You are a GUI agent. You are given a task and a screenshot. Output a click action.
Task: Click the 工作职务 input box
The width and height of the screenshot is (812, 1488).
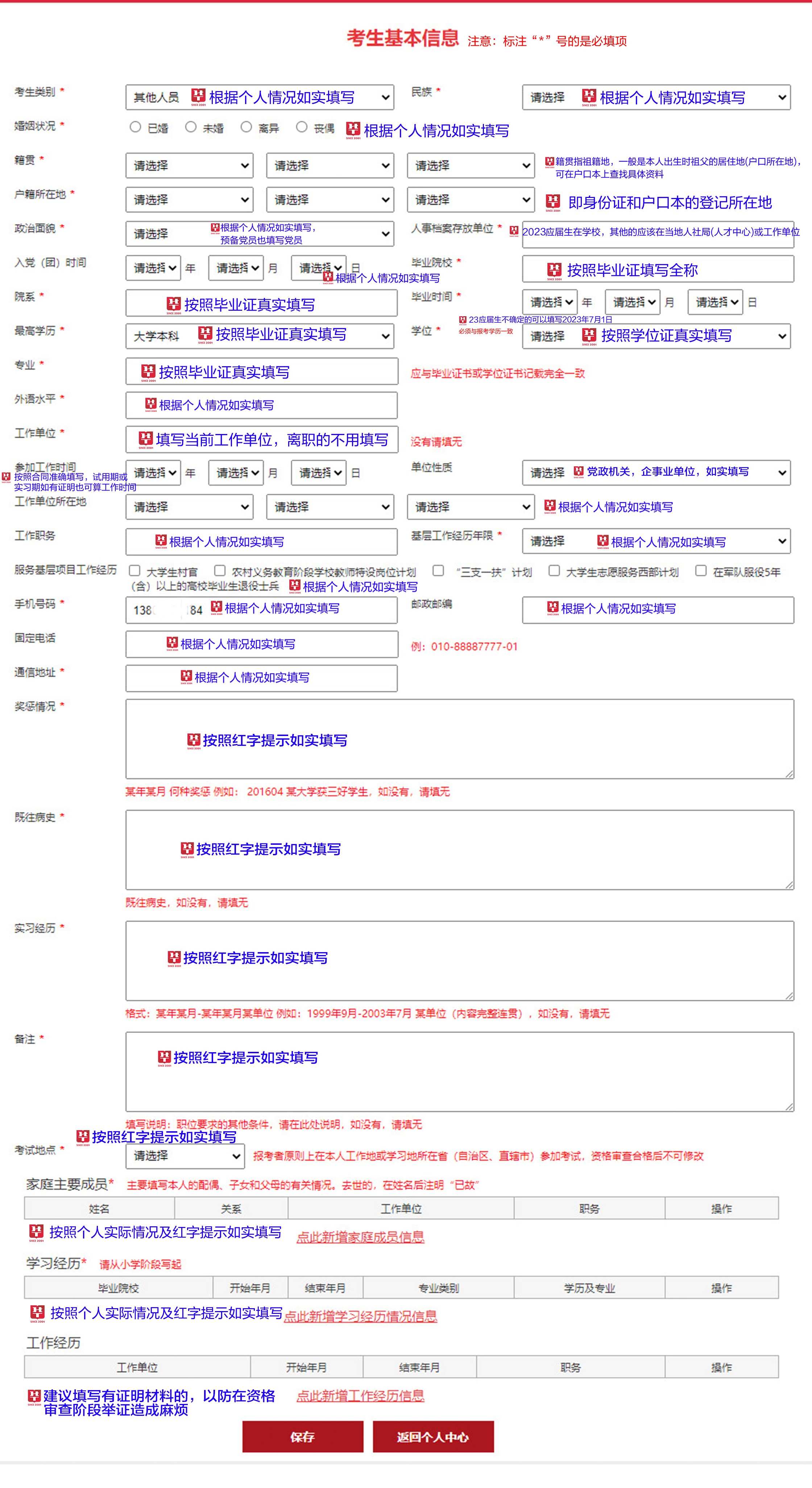[x=262, y=542]
